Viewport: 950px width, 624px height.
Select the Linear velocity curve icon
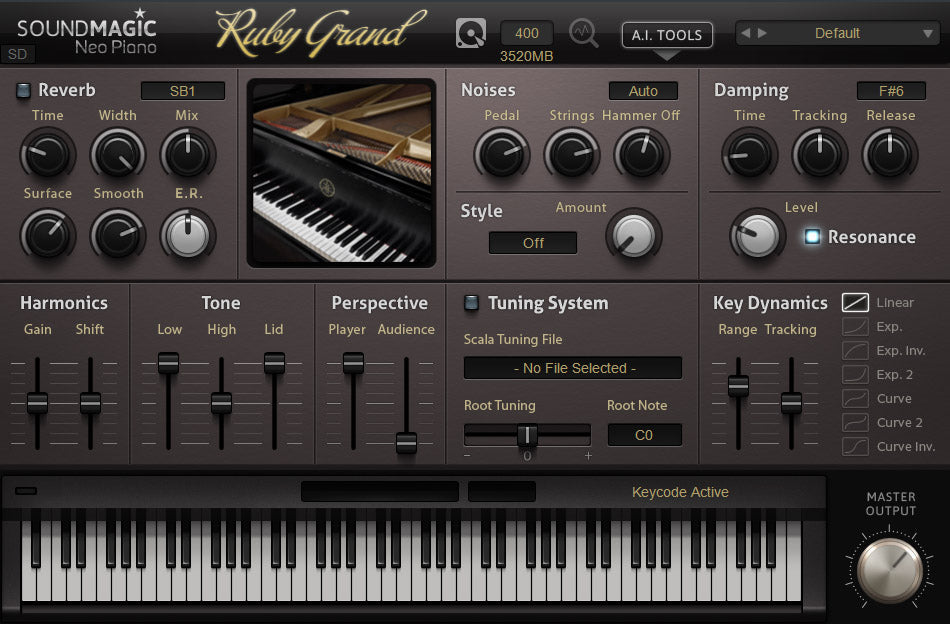pyautogui.click(x=855, y=302)
